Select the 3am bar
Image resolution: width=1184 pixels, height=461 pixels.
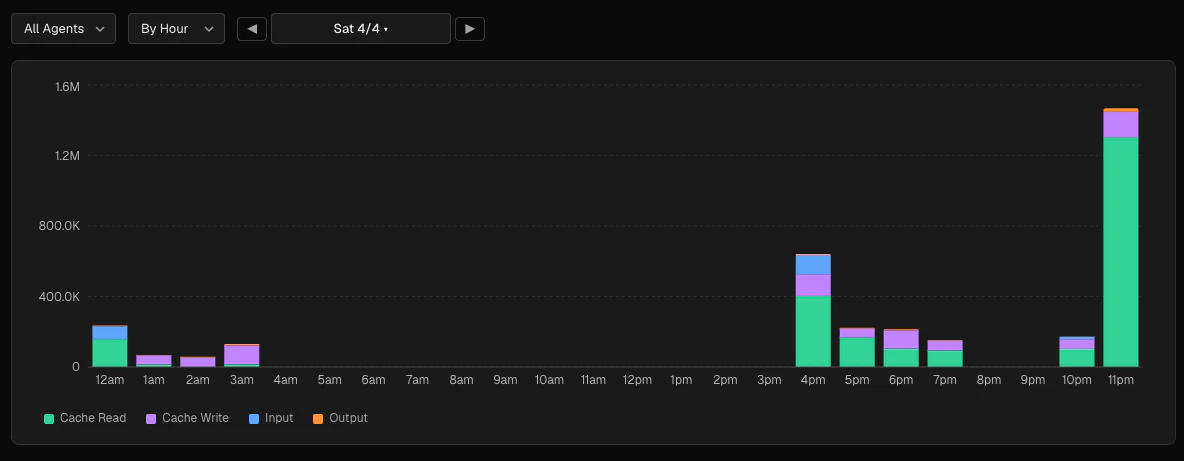point(242,355)
